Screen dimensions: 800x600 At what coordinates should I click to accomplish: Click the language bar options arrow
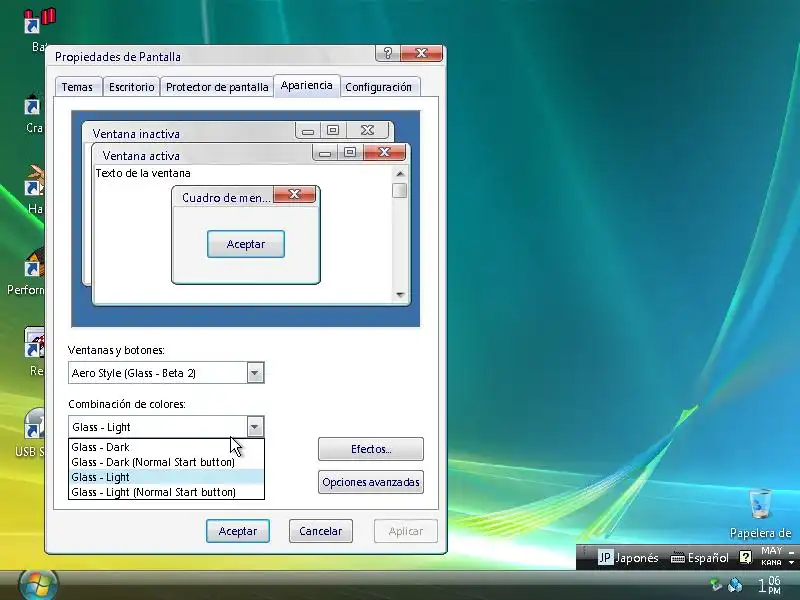tap(791, 562)
